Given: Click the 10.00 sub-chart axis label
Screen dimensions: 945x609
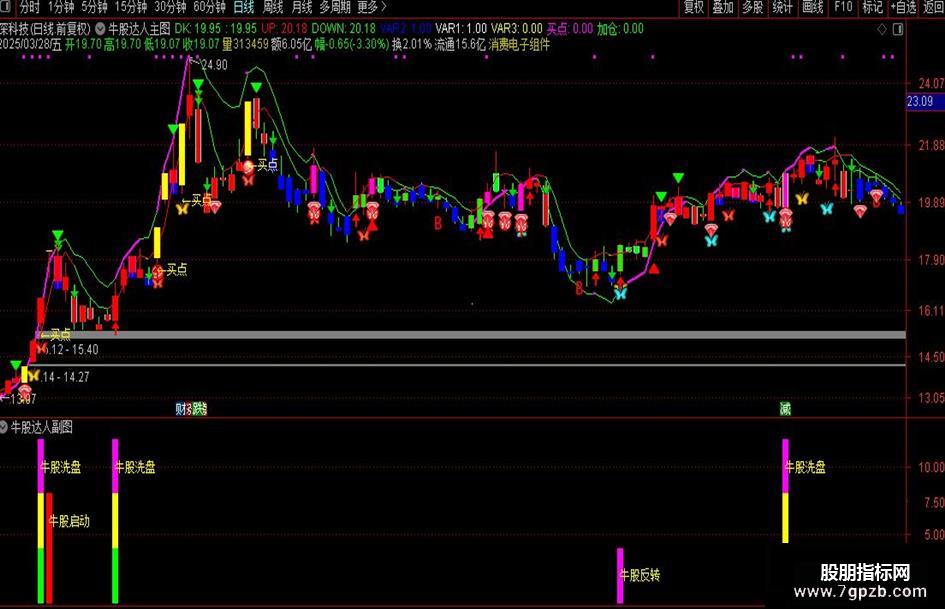Looking at the screenshot, I should (x=931, y=467).
